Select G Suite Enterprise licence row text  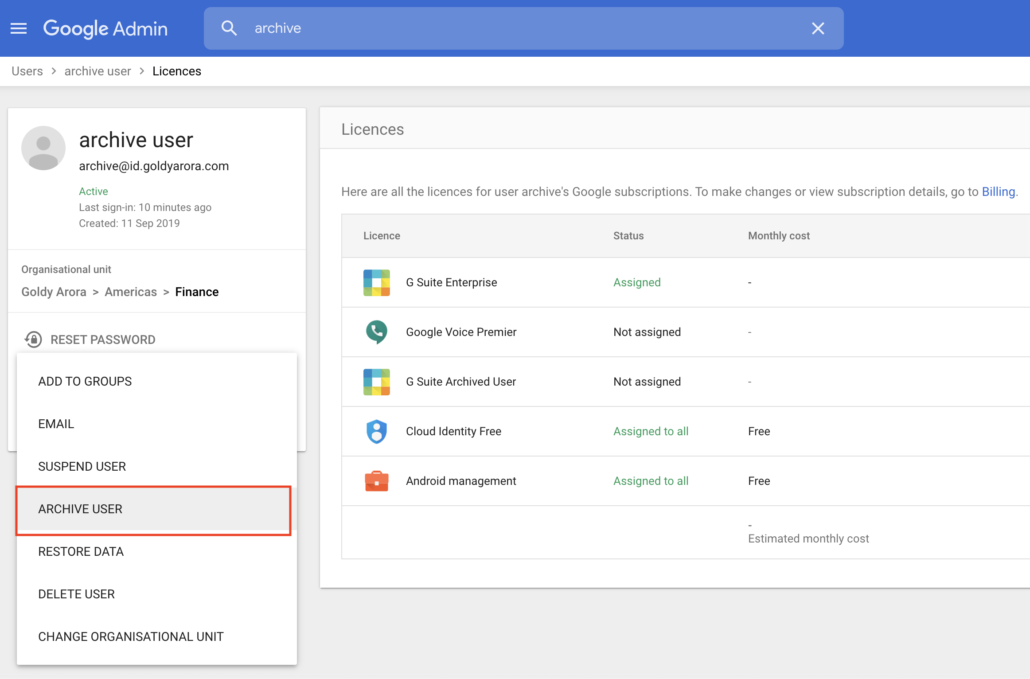pos(451,282)
